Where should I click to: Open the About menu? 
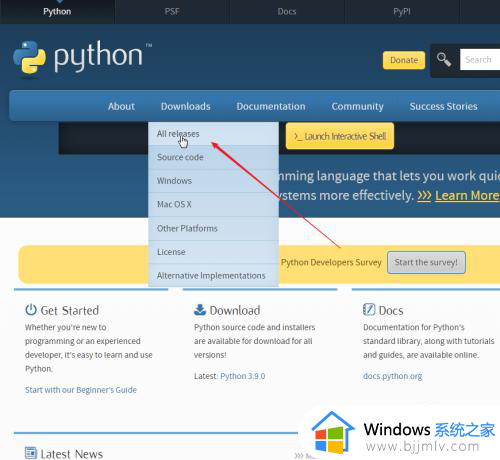coord(121,106)
